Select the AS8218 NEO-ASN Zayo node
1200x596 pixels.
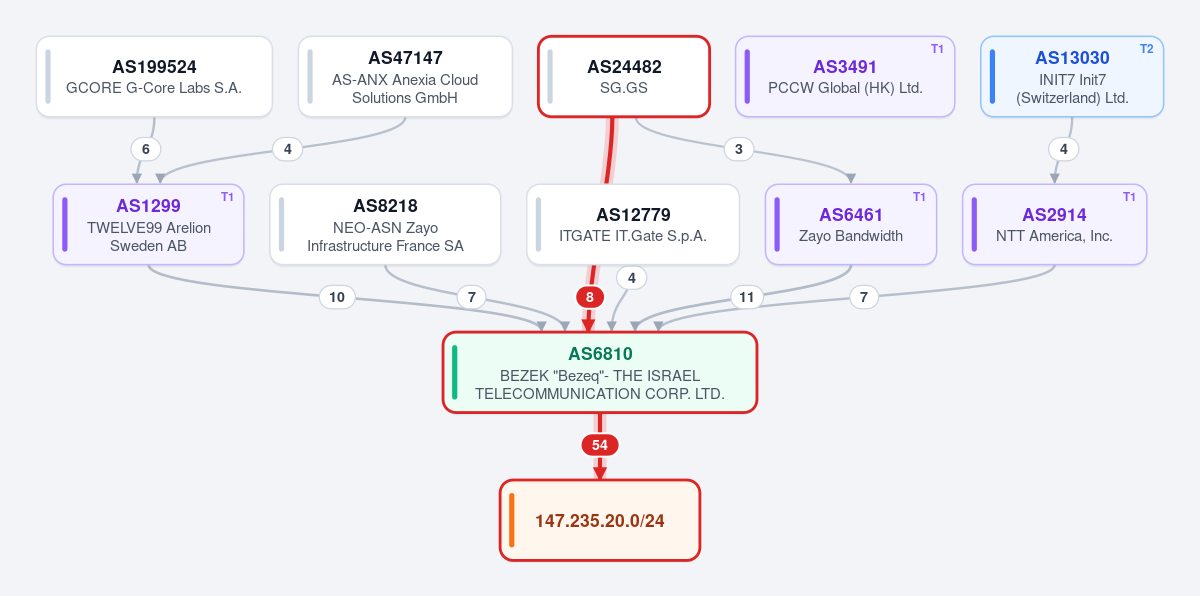pos(385,224)
